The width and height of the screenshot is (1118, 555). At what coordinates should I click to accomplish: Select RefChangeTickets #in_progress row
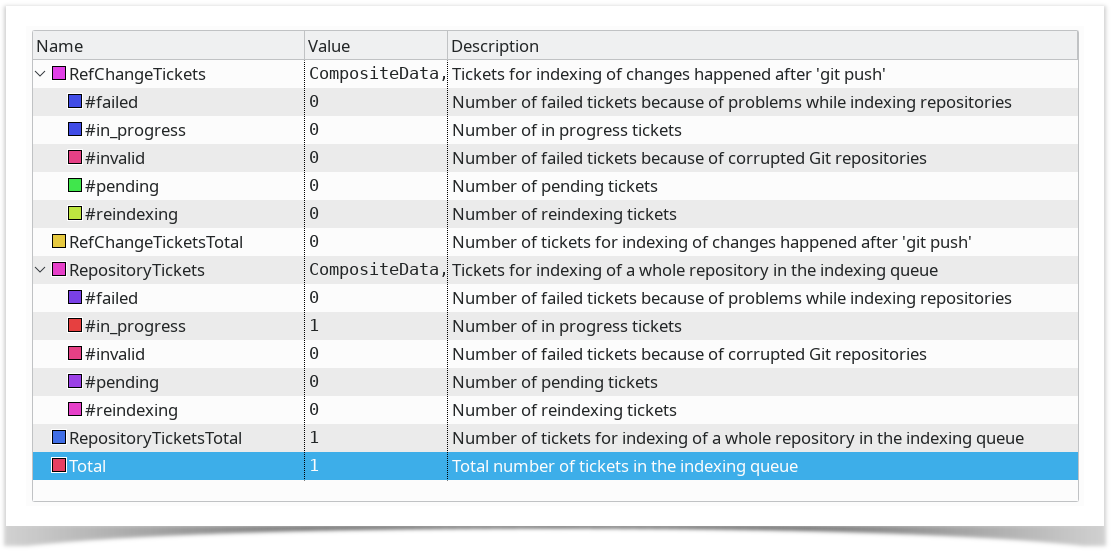(555, 130)
